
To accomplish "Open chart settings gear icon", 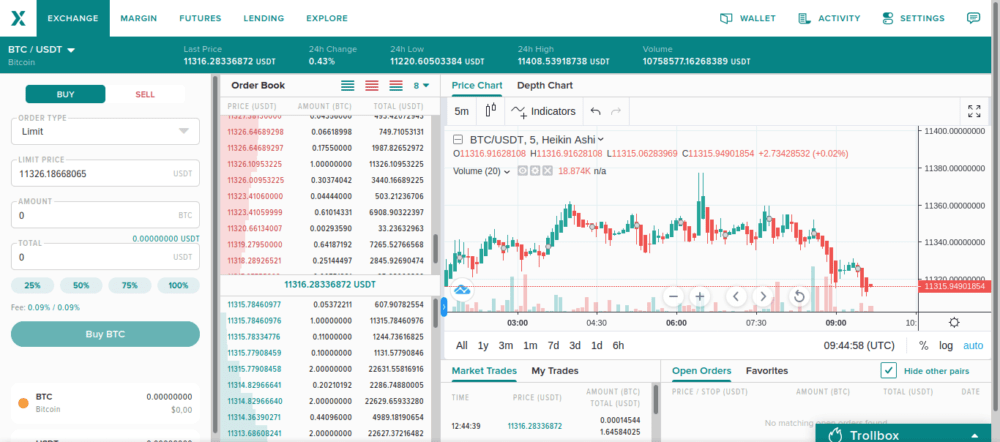I will pos(954,322).
